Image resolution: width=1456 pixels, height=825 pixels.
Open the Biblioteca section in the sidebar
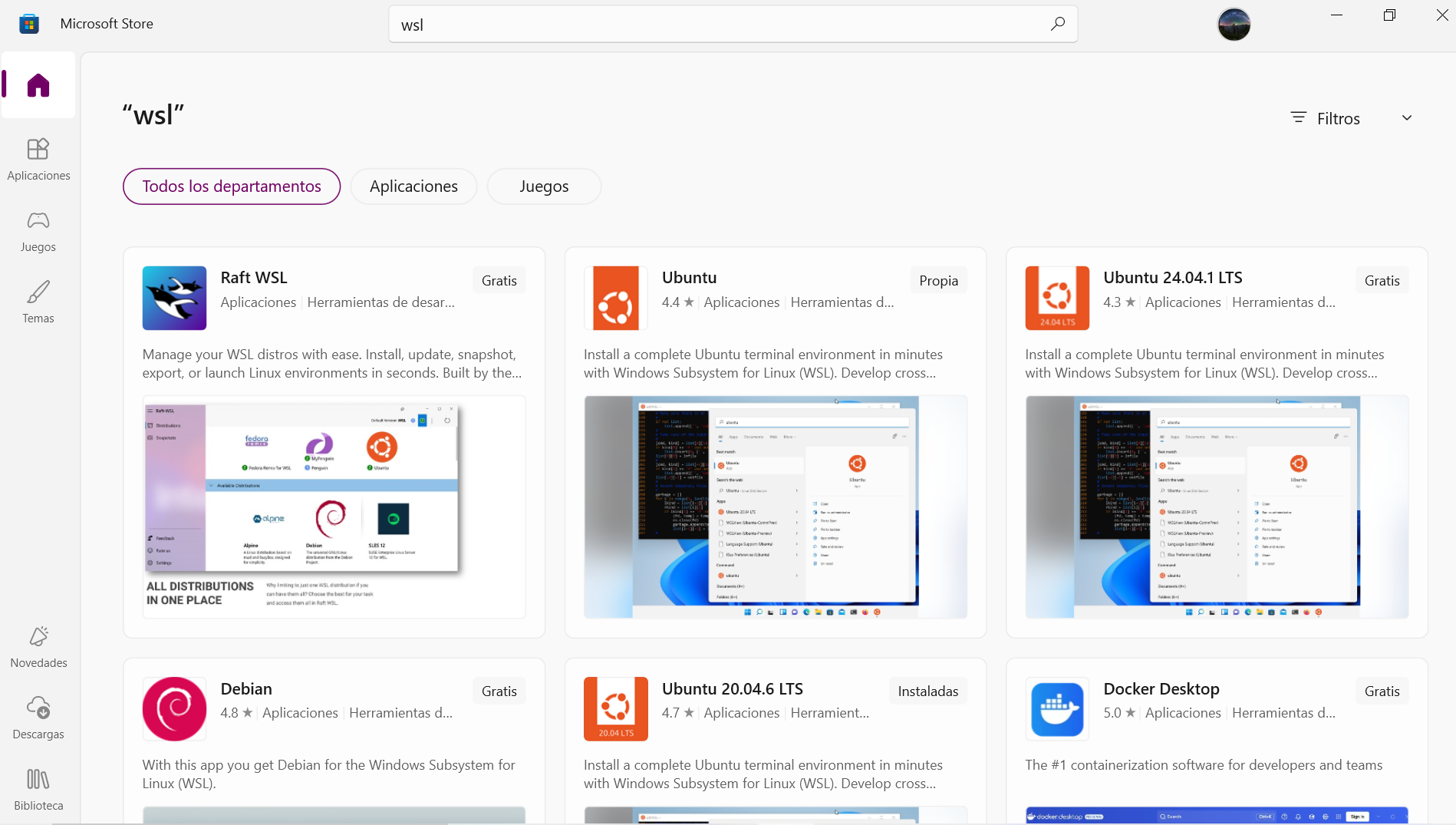pyautogui.click(x=38, y=789)
